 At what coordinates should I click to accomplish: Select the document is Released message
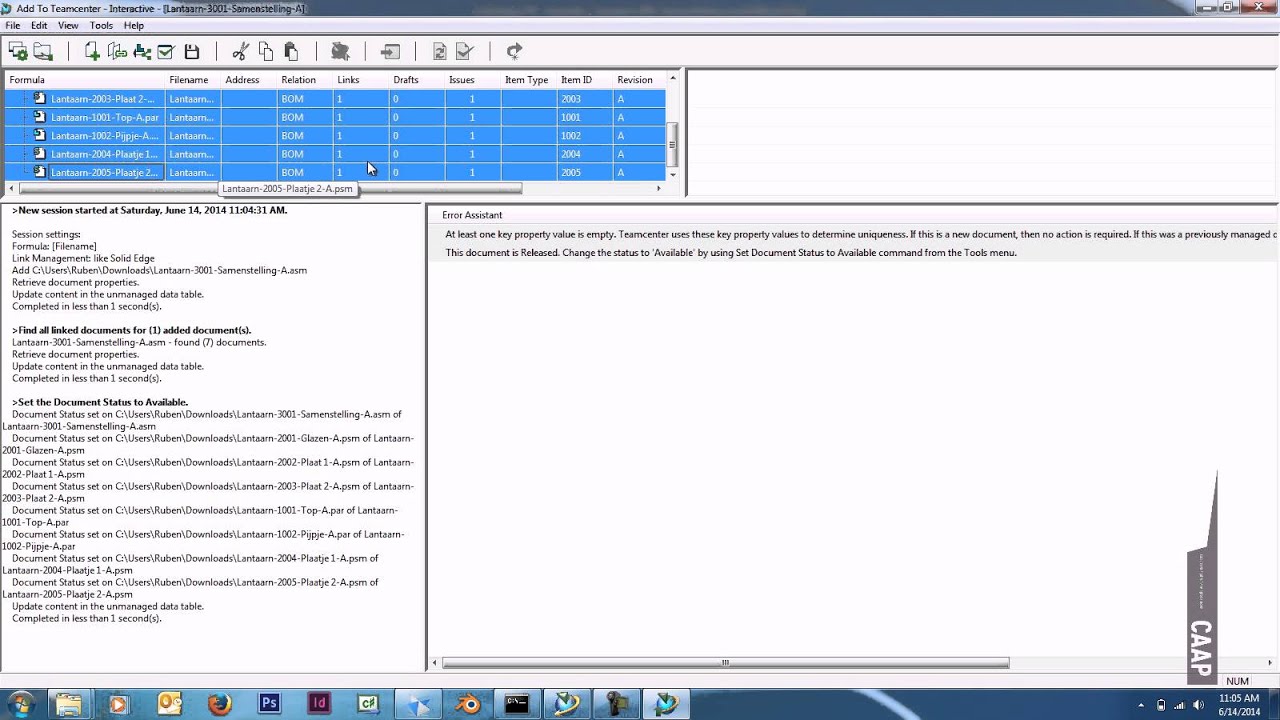coord(731,253)
